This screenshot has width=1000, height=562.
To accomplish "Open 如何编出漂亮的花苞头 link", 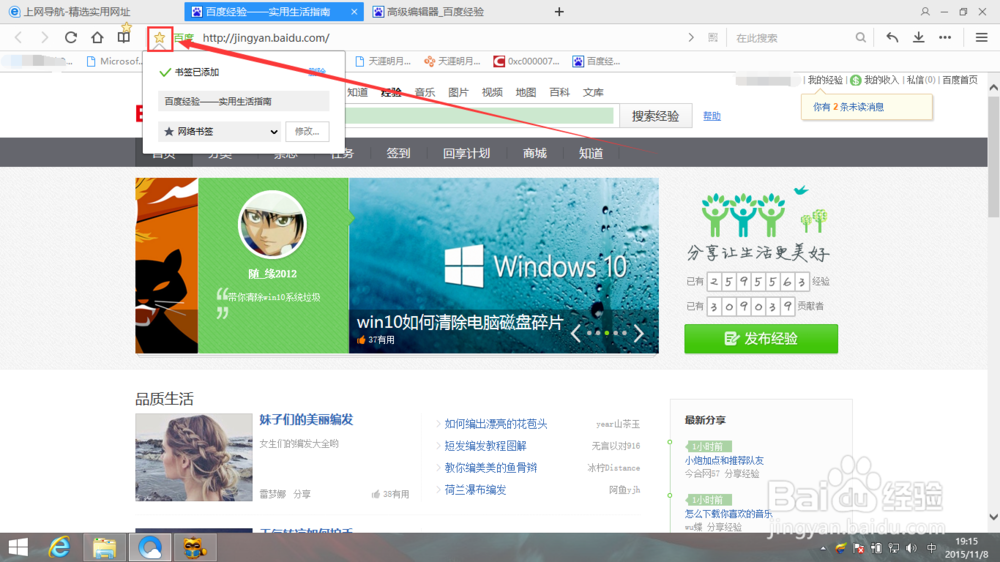I will click(x=496, y=424).
